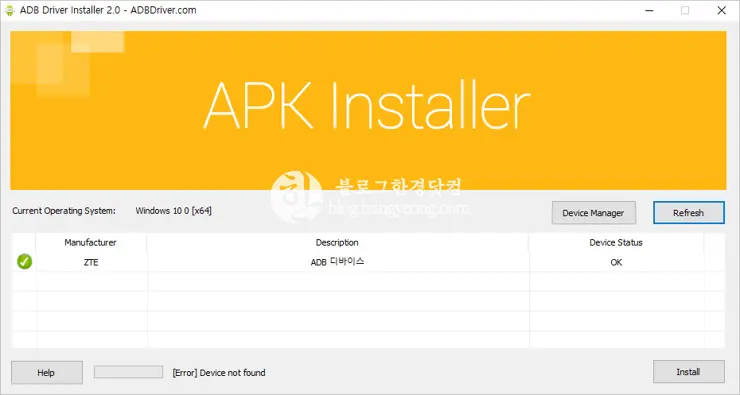Minimize the ADB Driver Installer window
Image resolution: width=740 pixels, height=395 pixels.
tap(649, 10)
